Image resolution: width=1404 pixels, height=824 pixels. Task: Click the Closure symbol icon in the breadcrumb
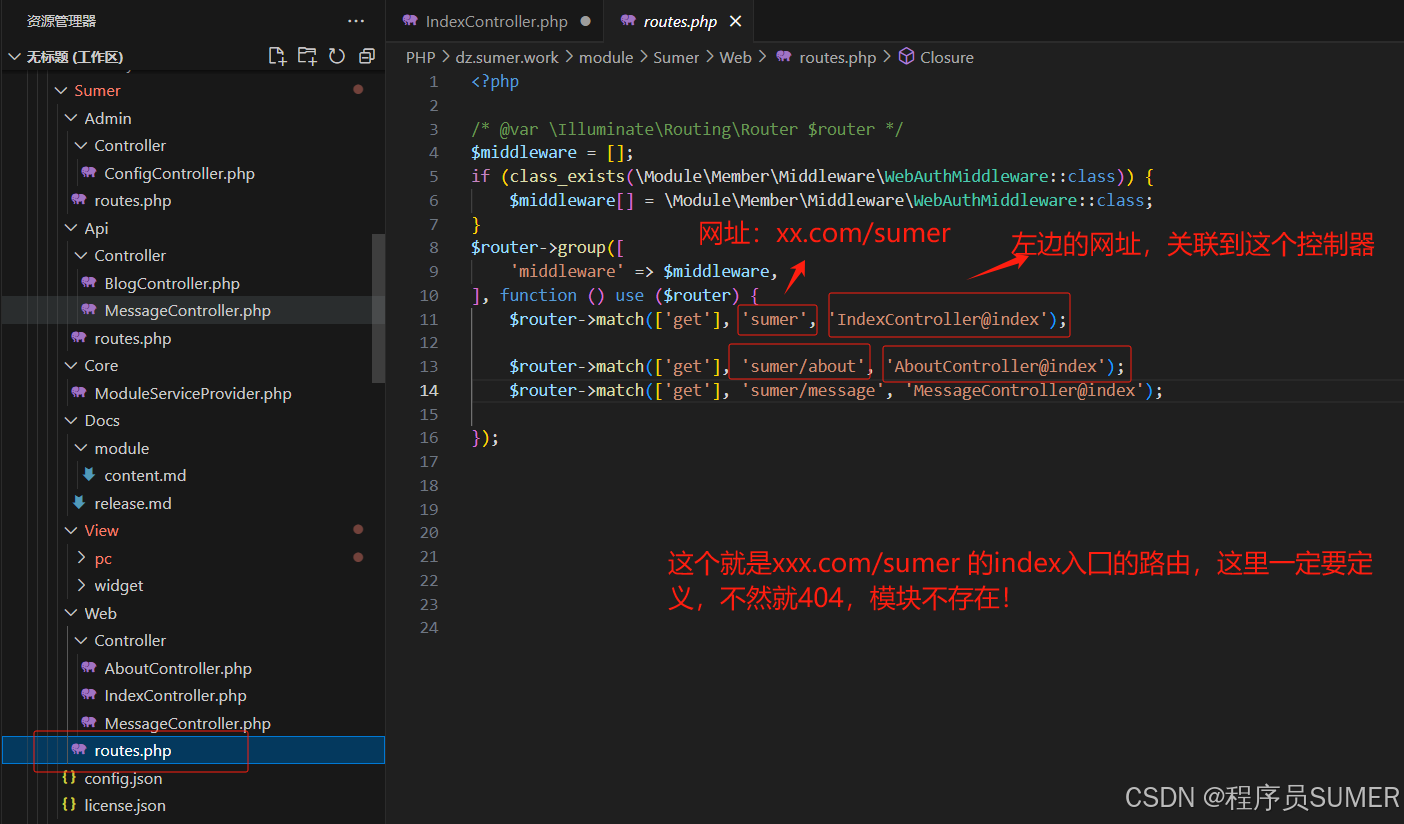tap(906, 57)
